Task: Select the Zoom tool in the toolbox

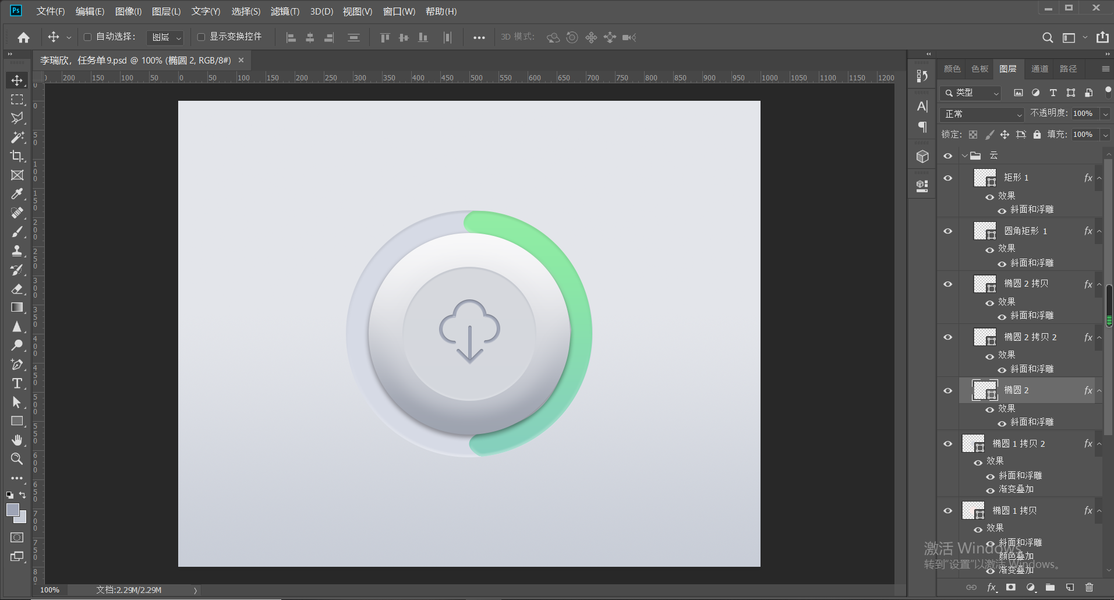Action: 17,459
